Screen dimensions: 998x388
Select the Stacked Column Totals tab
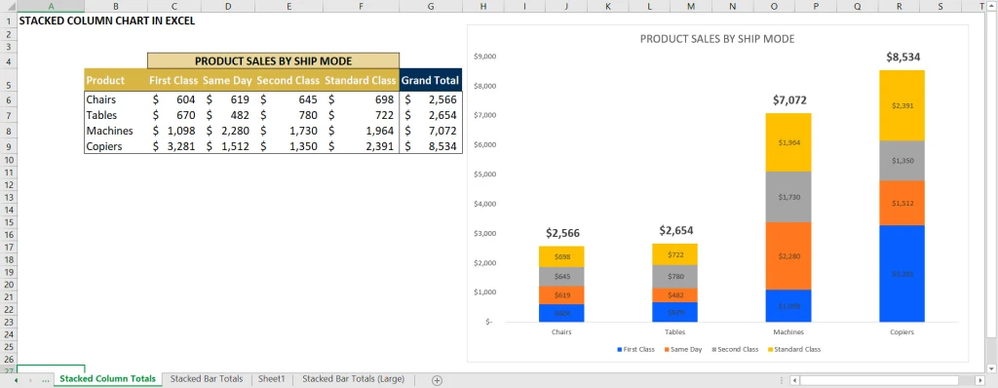click(x=108, y=379)
